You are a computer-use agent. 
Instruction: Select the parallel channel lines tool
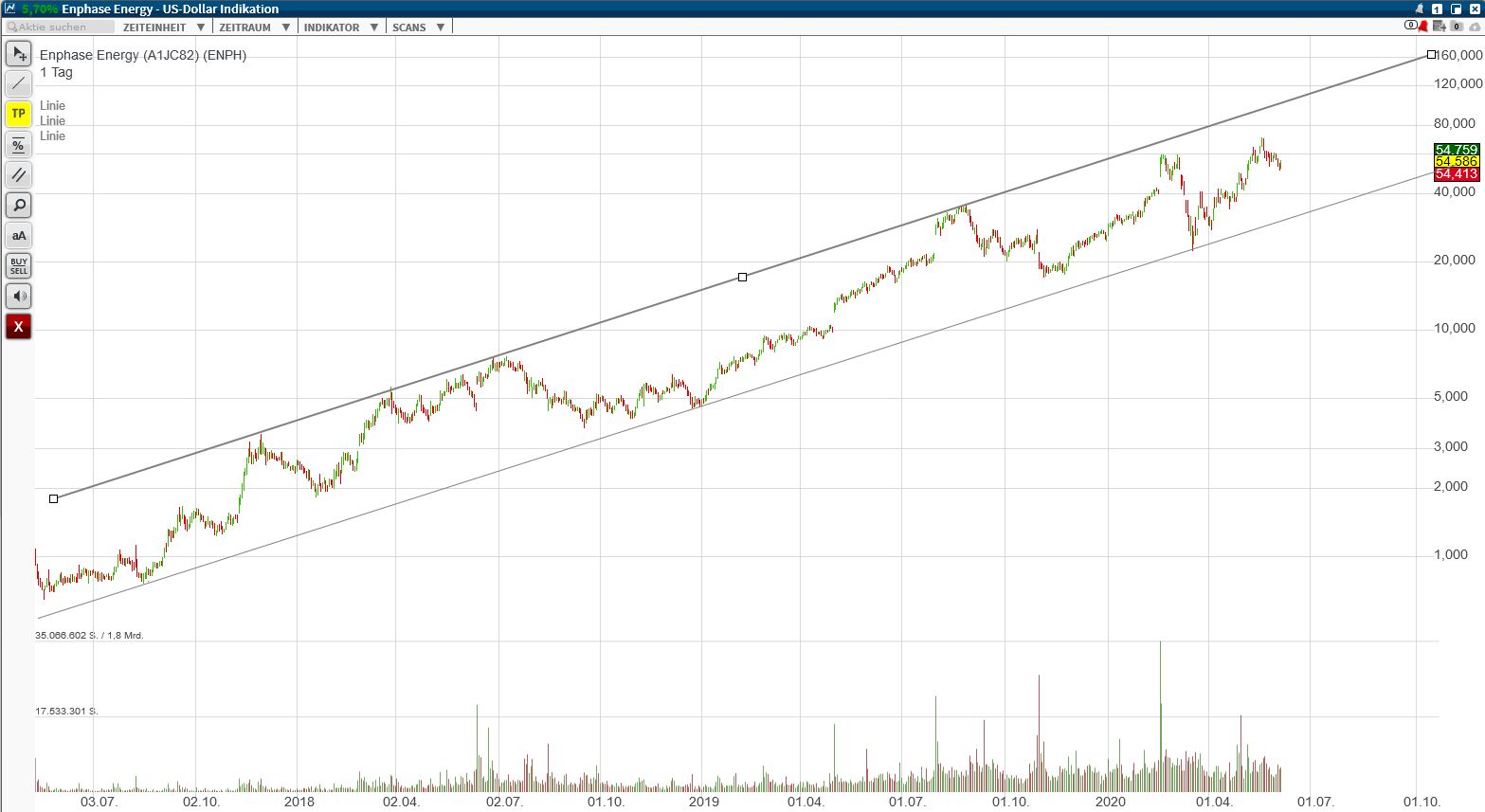point(19,175)
